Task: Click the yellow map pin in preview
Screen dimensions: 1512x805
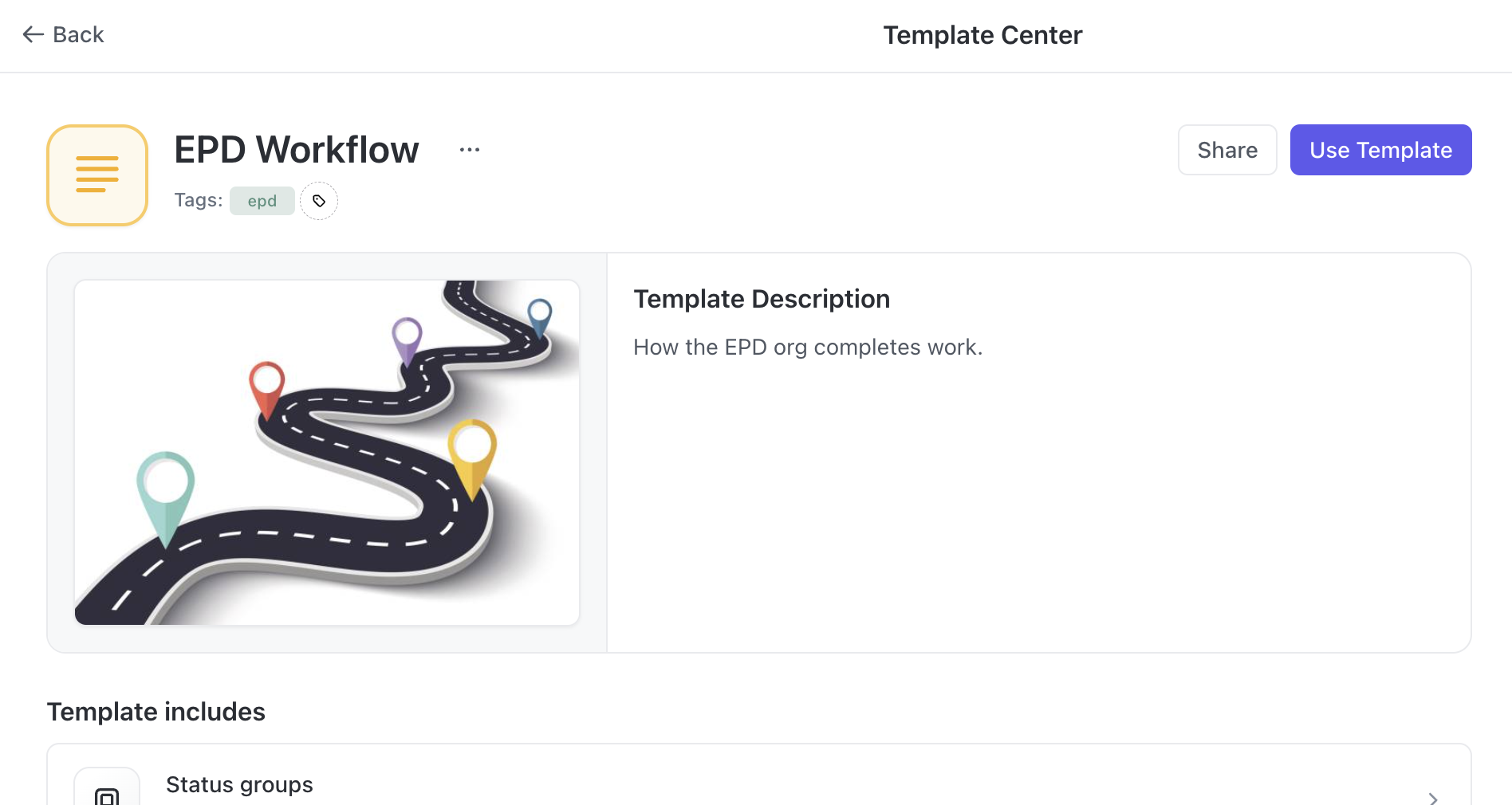Action: click(472, 450)
